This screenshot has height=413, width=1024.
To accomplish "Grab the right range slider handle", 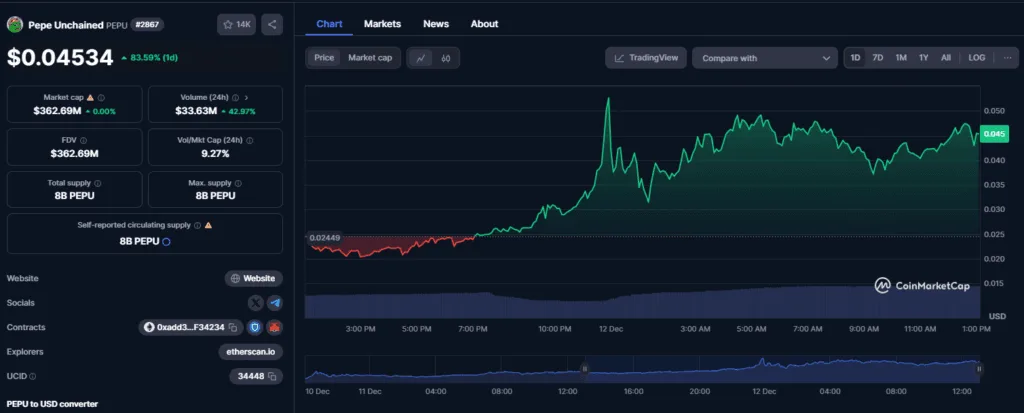I will [979, 369].
